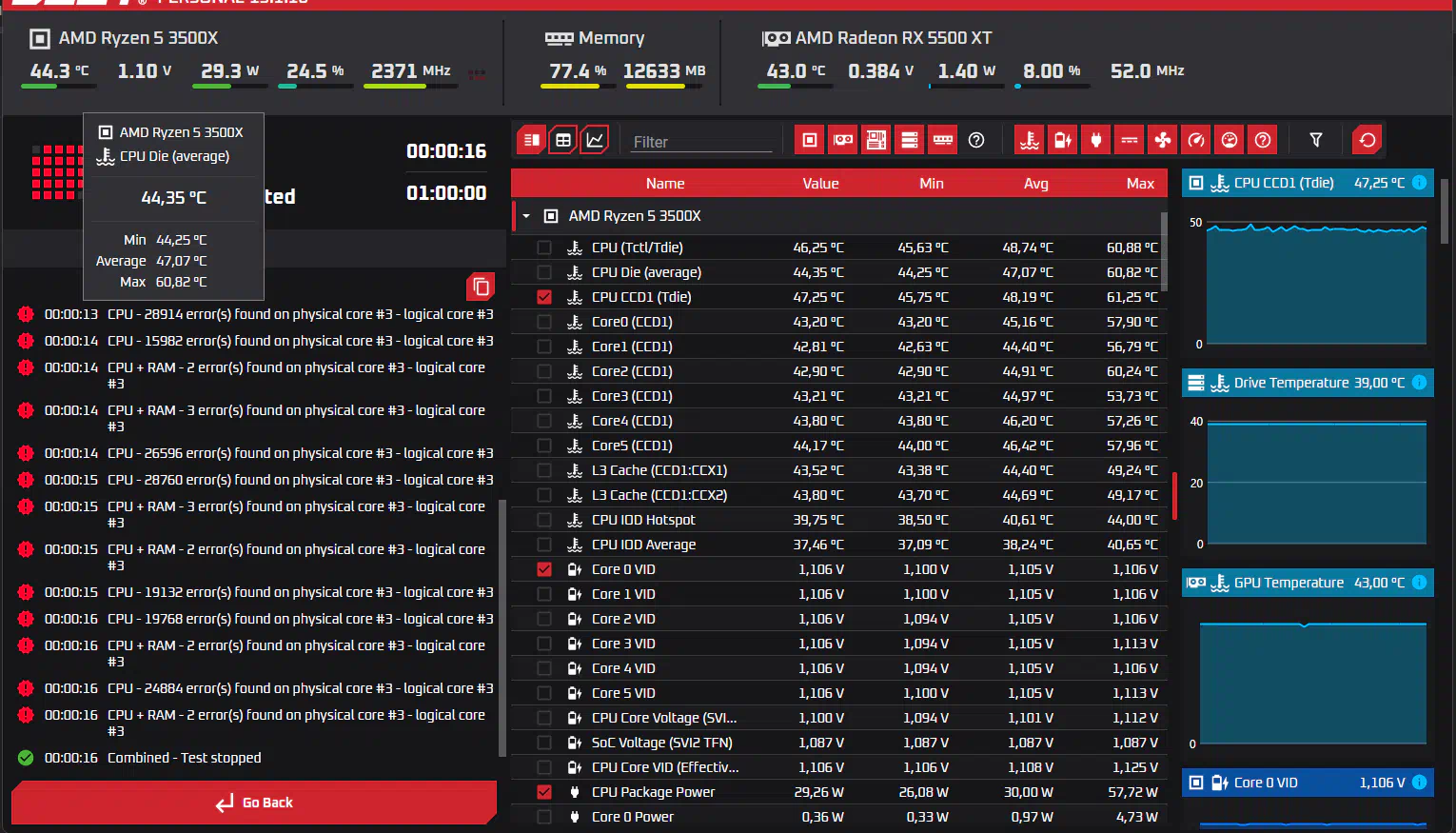The image size is (1456, 833).
Task: Check the Core 0 Power checkbox
Action: [x=544, y=817]
